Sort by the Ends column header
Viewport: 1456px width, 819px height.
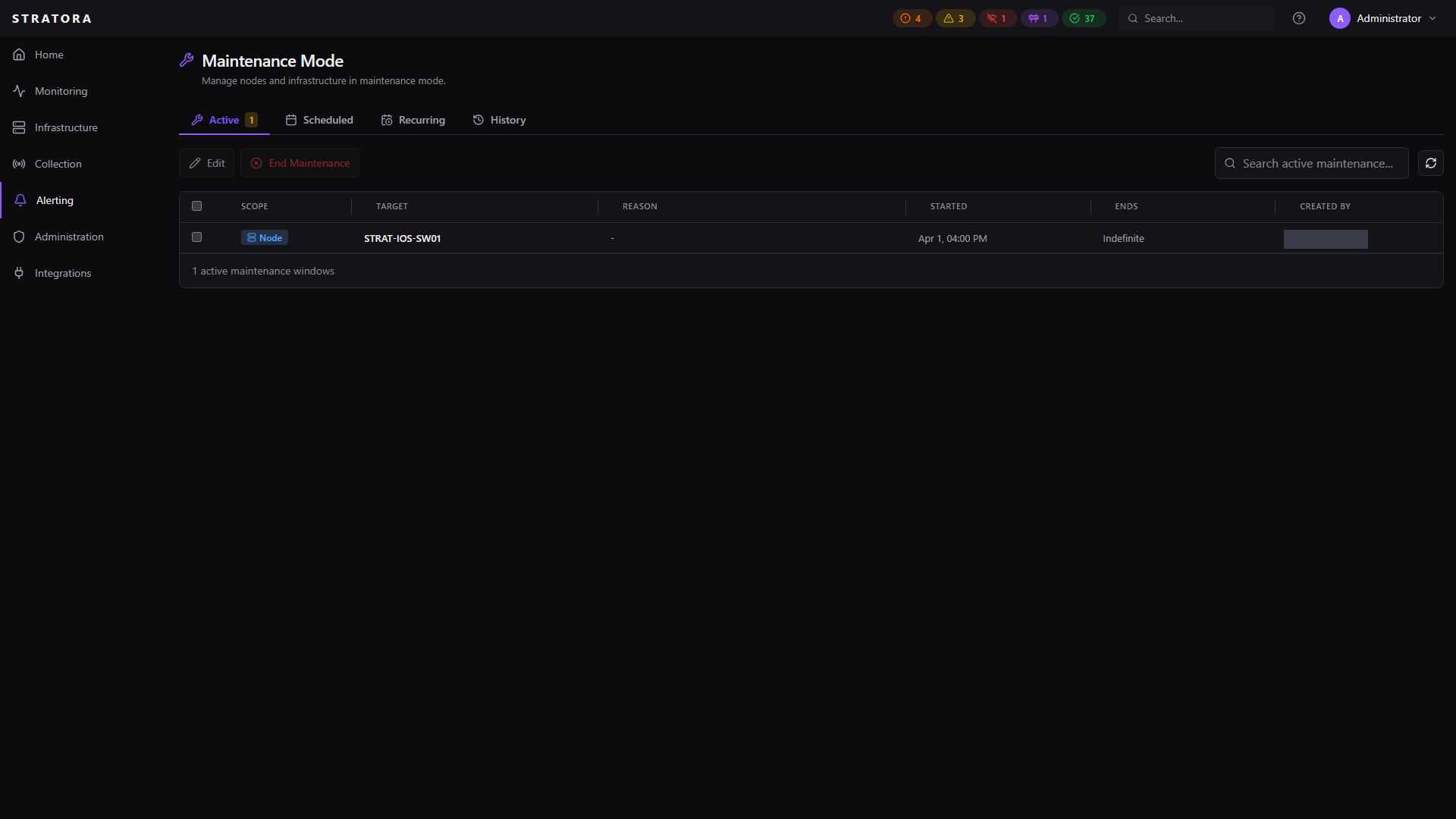(x=1126, y=206)
